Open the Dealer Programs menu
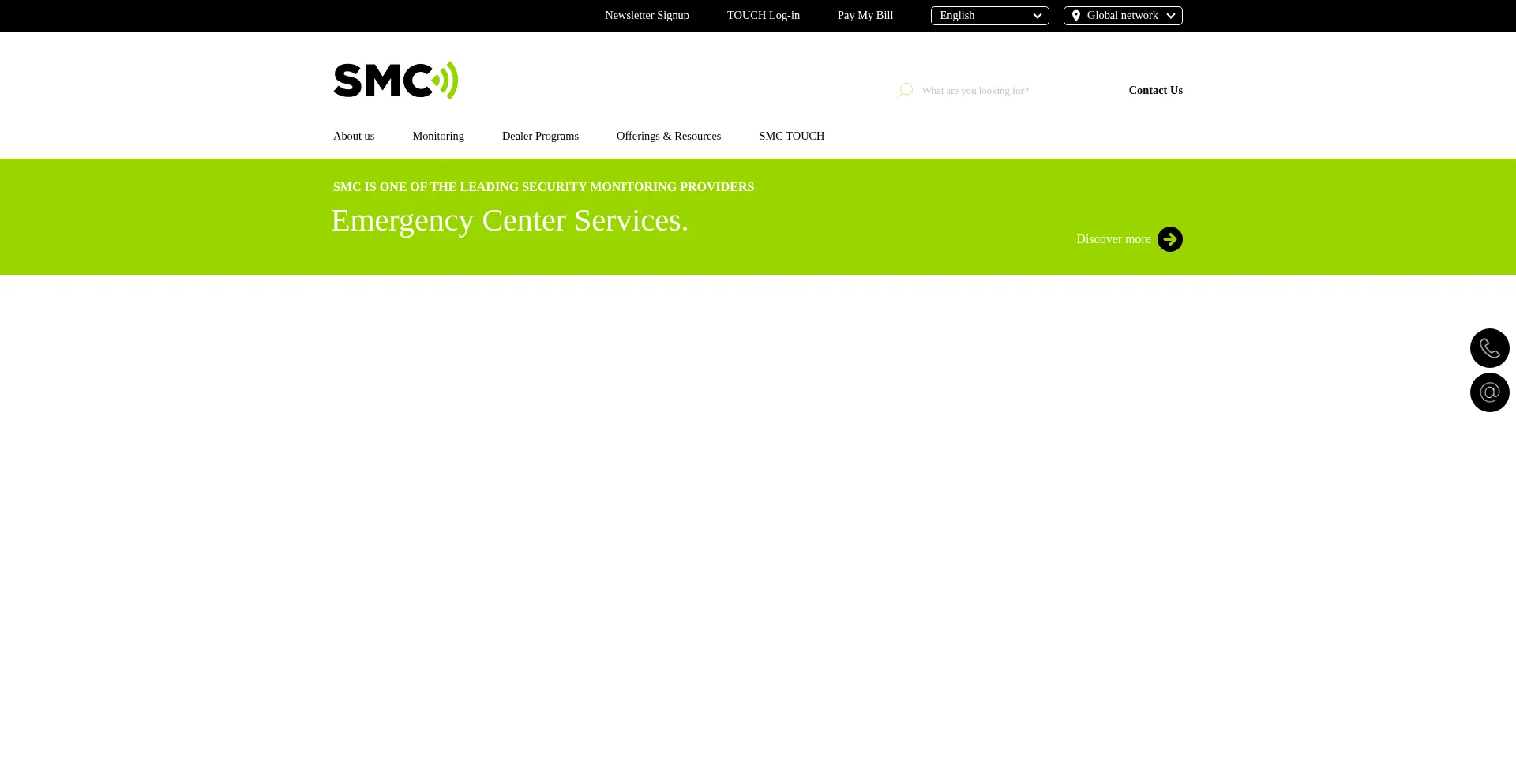This screenshot has height=784, width=1516. 540,136
